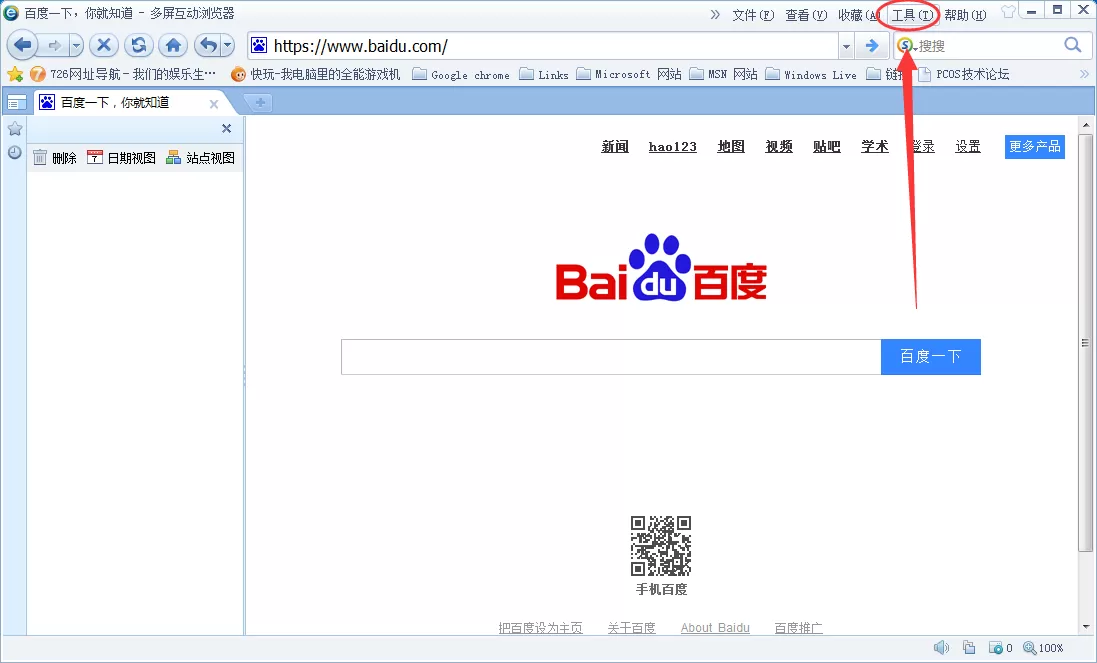The image size is (1097, 663).
Task: Toggle the sidebar panel button left of tabs
Action: coord(17,103)
